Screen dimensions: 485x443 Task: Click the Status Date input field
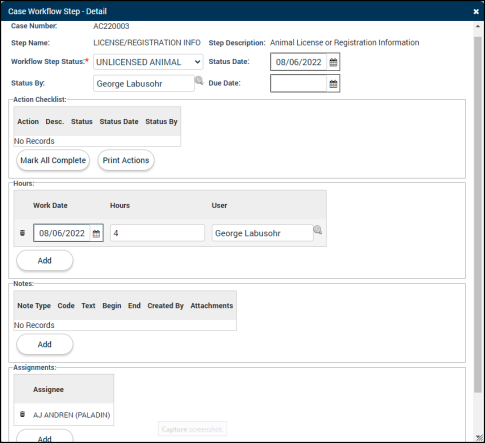(x=298, y=62)
